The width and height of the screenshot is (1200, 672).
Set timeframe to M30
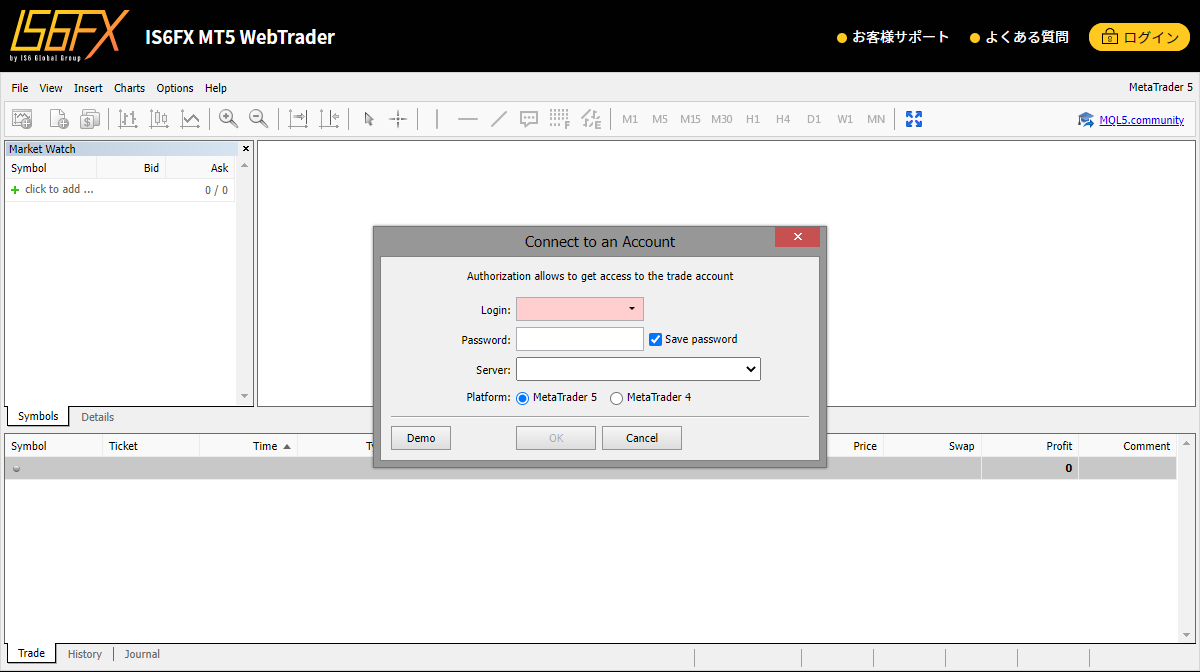pos(722,119)
